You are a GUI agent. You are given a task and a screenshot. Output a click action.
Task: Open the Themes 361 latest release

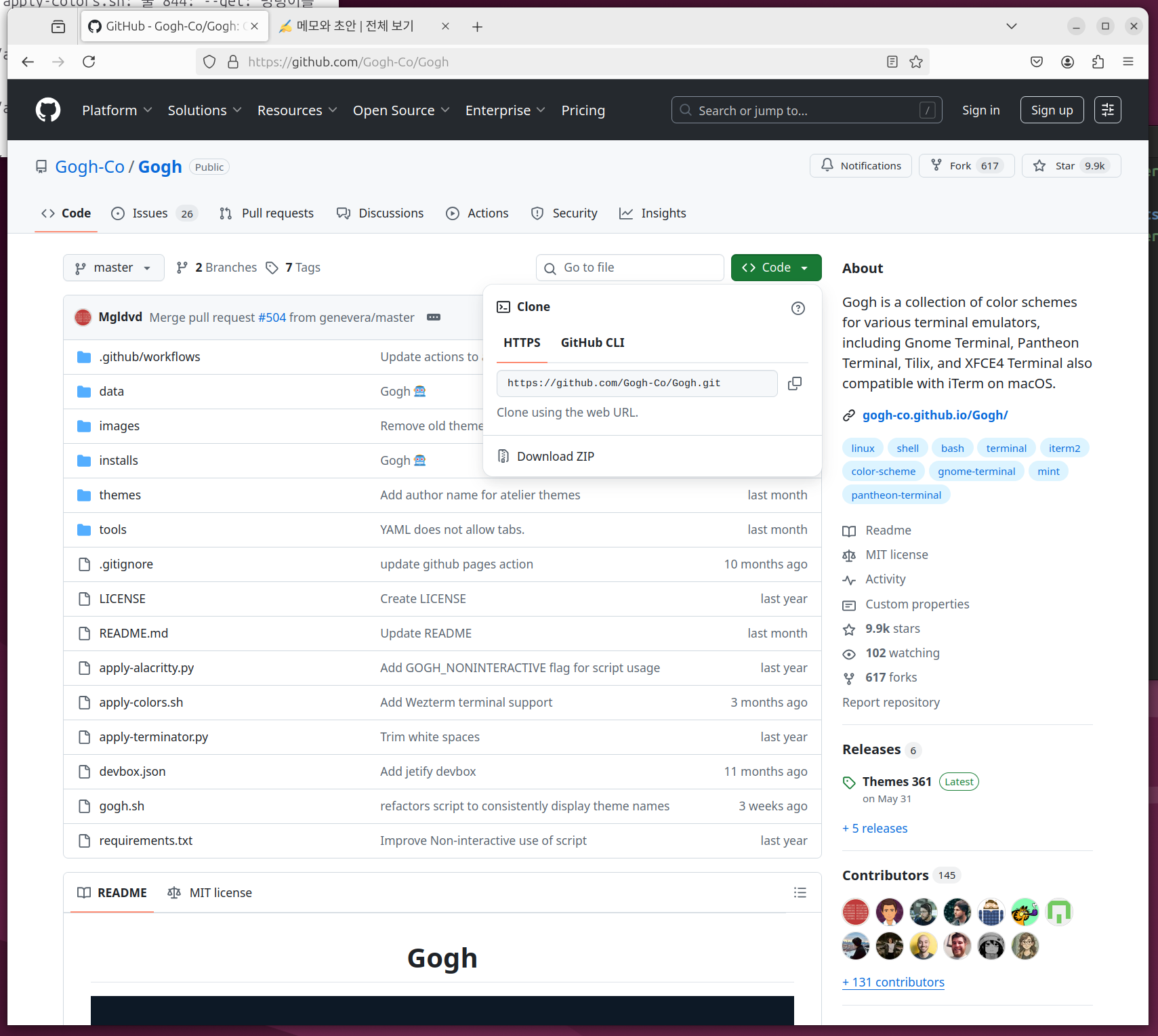click(x=897, y=782)
